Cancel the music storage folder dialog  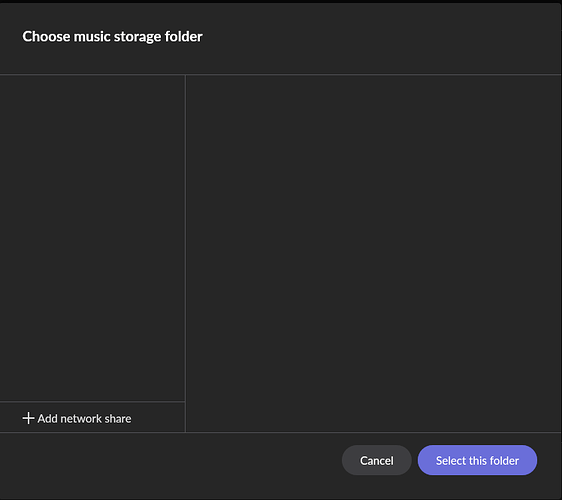[x=376, y=460]
